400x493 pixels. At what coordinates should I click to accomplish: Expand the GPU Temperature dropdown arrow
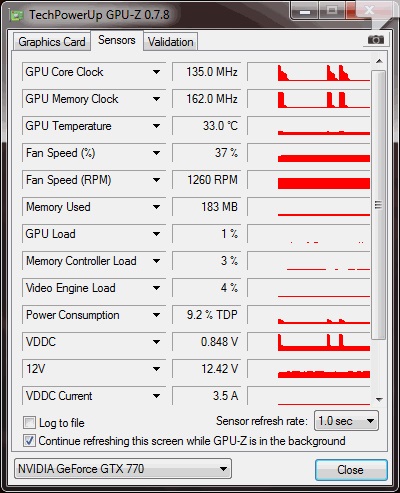coord(156,126)
